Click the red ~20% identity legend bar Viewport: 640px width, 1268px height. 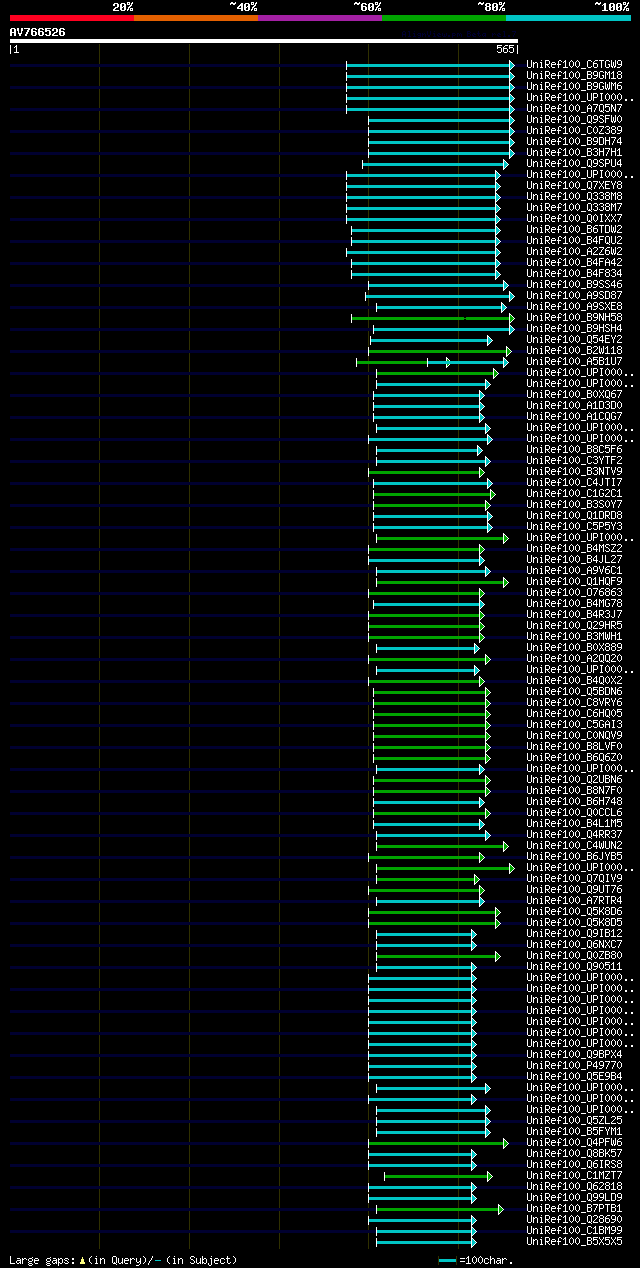[x=72, y=18]
